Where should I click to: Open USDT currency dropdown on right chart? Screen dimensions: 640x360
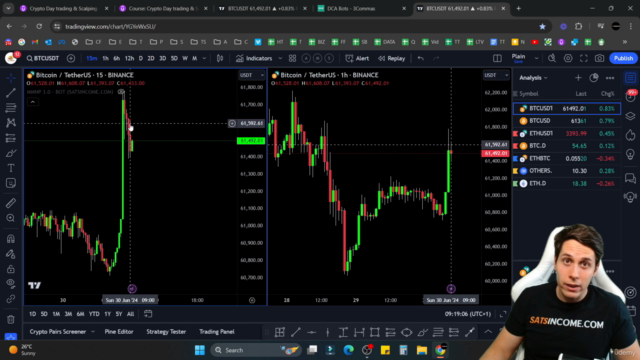point(496,75)
